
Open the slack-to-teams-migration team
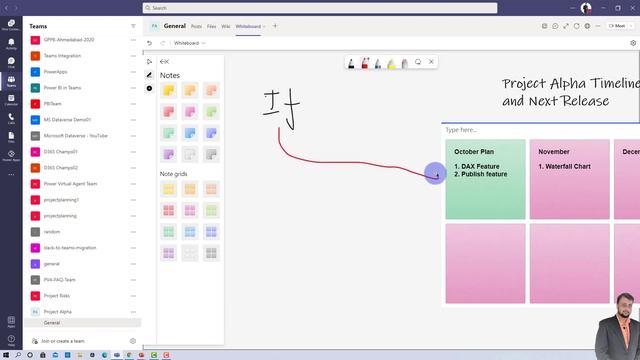[70, 248]
